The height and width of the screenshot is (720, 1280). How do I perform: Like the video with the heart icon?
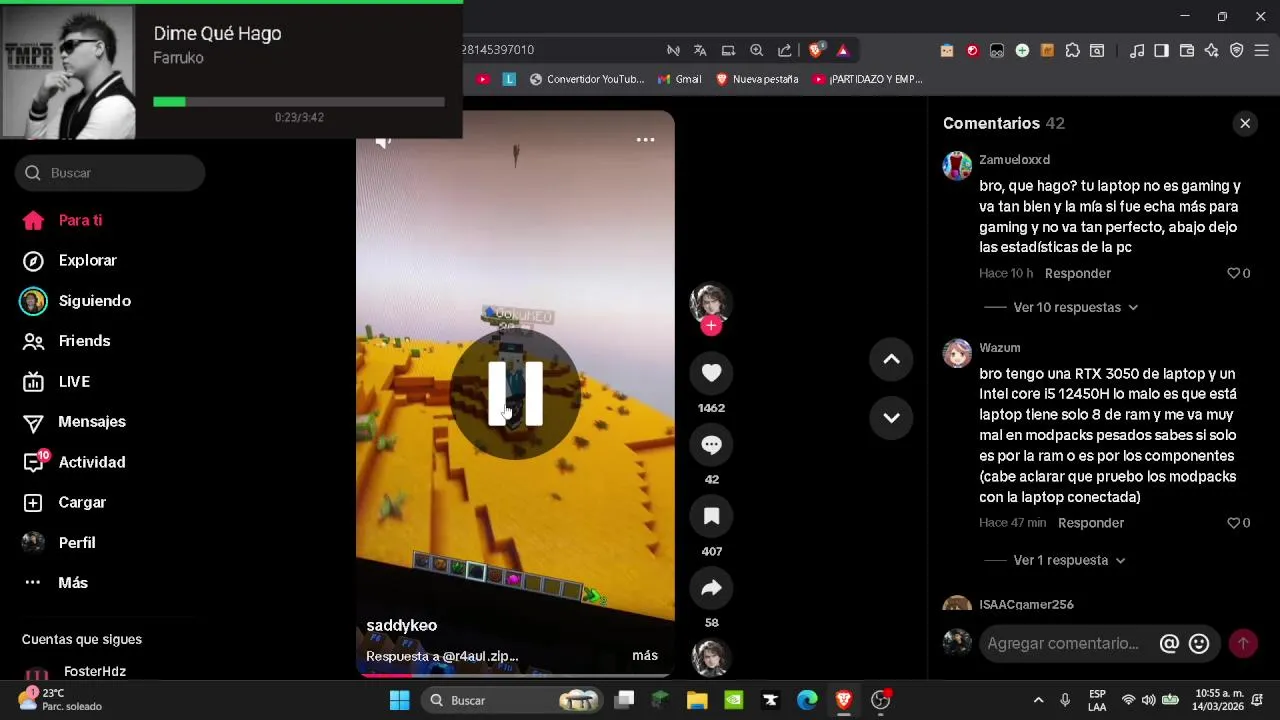(x=711, y=373)
